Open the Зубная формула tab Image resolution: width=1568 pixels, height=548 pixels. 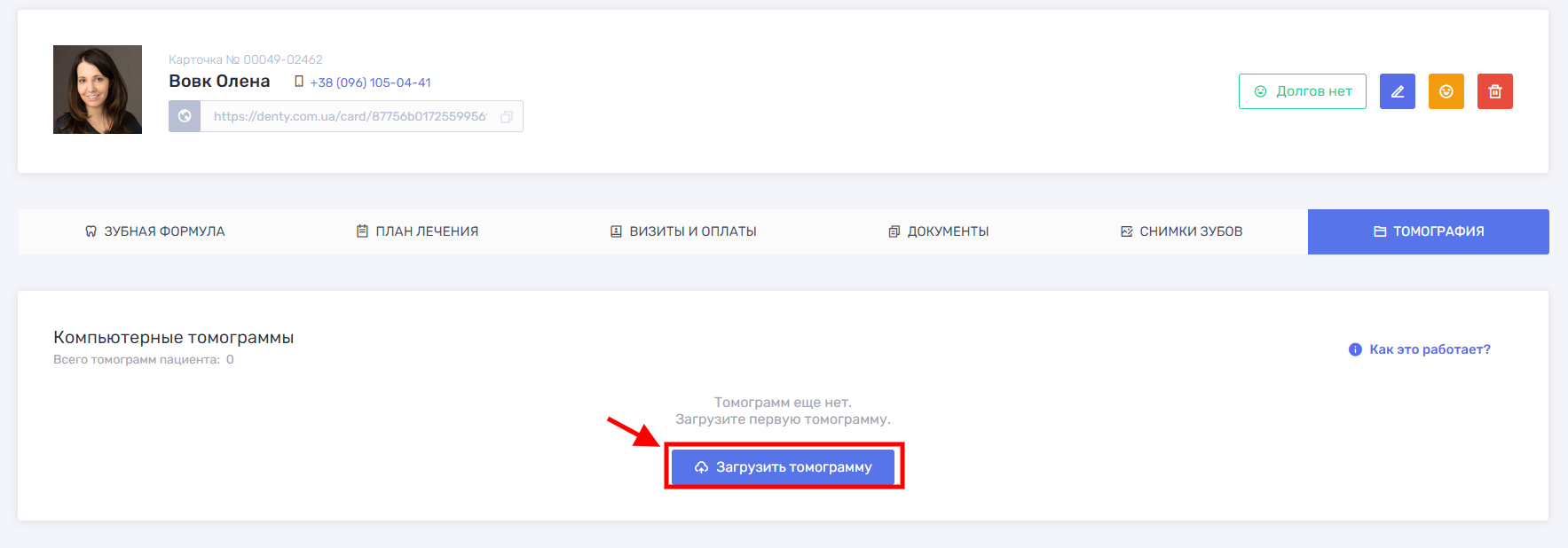(154, 231)
